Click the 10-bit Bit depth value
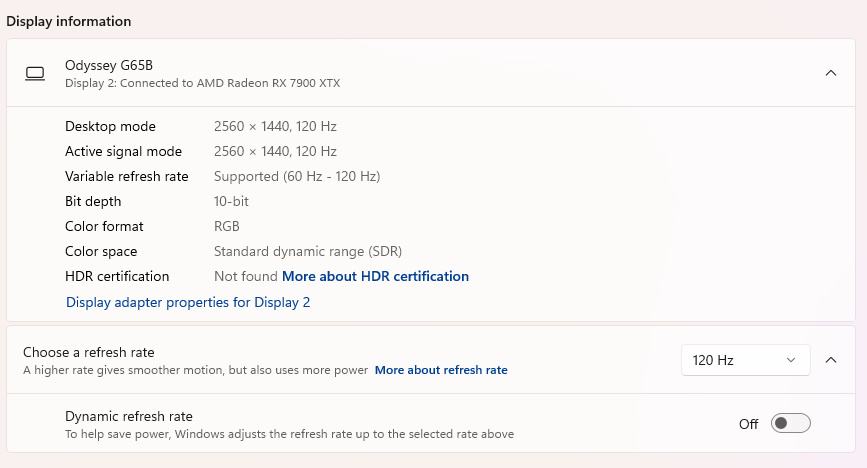The width and height of the screenshot is (867, 468). 231,201
